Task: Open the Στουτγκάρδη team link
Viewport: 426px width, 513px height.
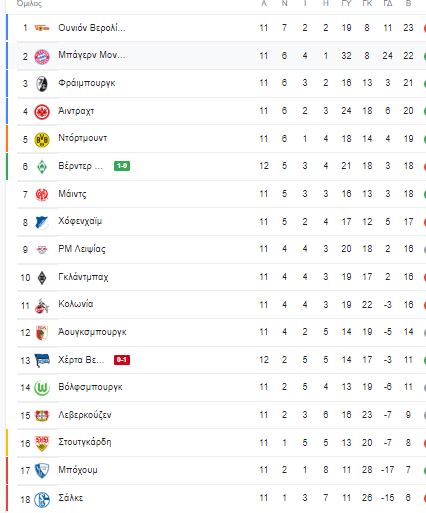Action: (x=85, y=442)
